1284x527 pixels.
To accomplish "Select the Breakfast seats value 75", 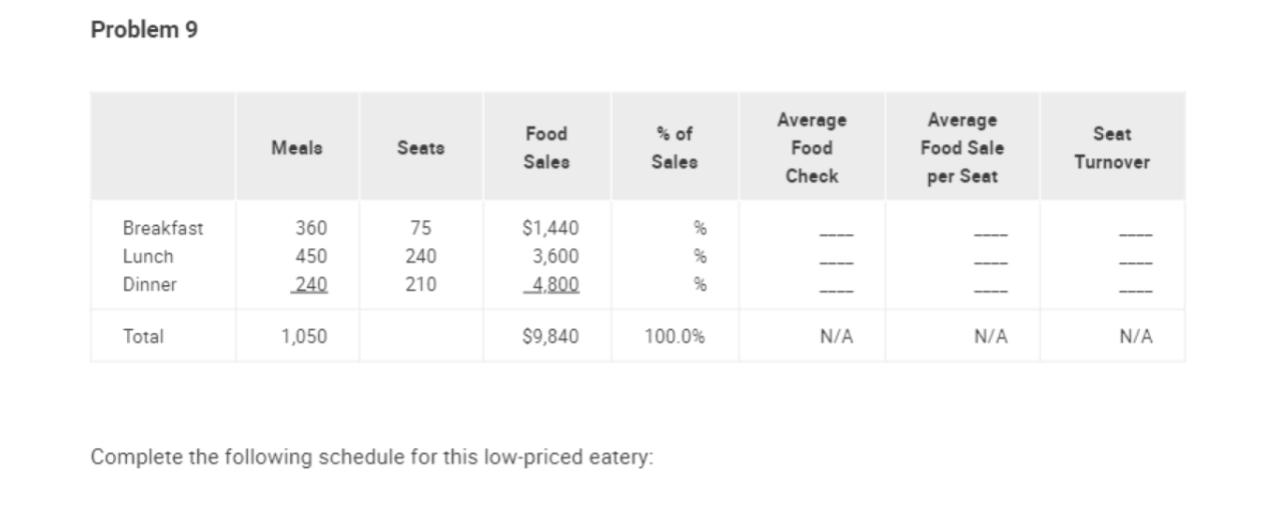I will click(x=420, y=228).
